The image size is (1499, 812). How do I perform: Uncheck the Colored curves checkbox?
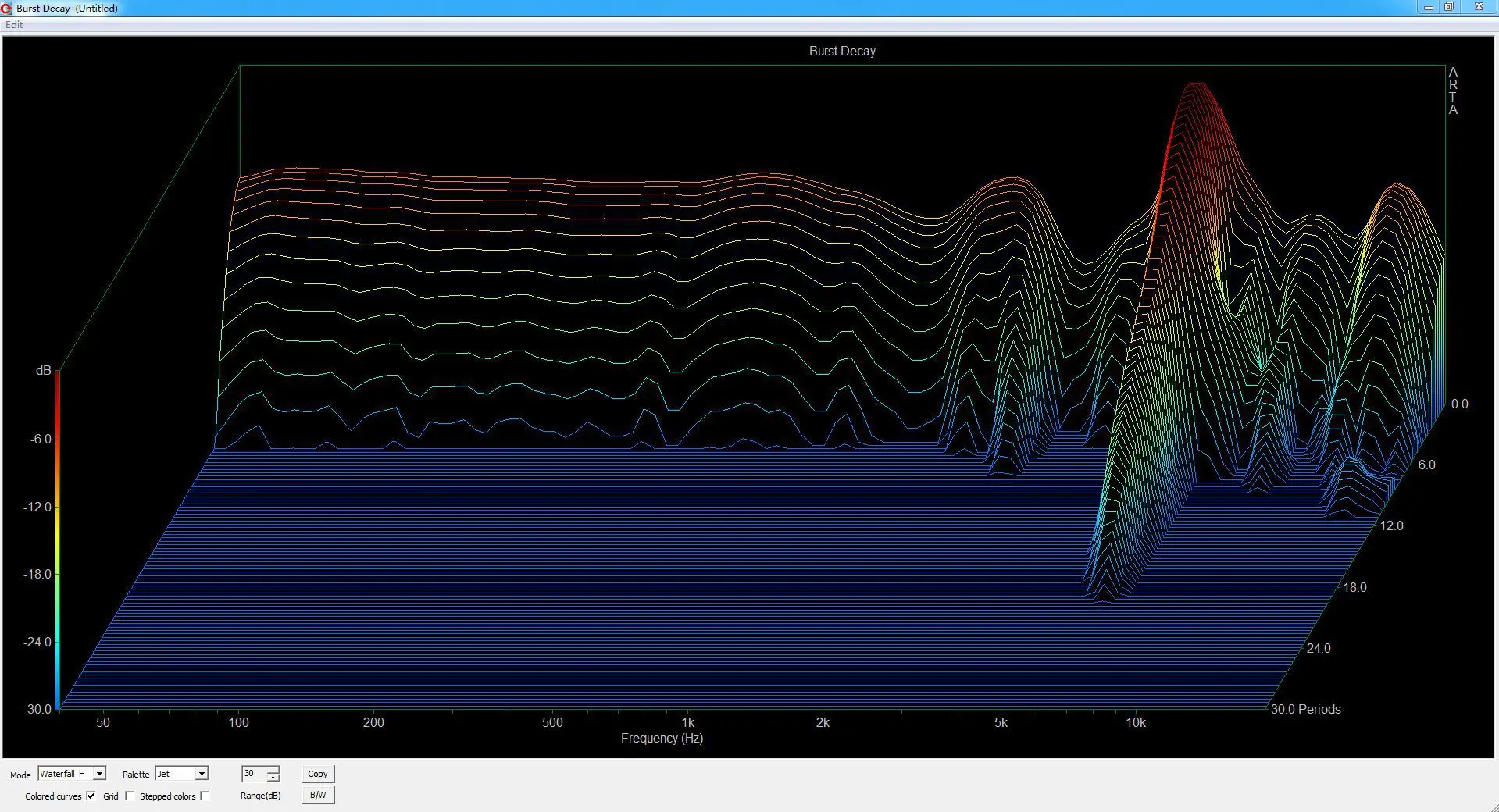(91, 796)
